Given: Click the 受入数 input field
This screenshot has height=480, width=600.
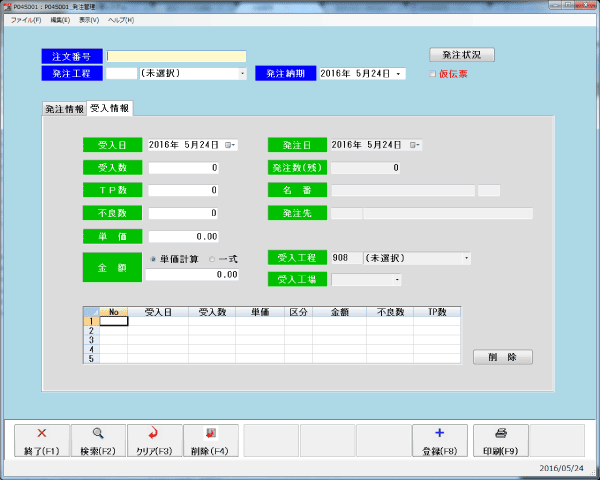Looking at the screenshot, I should 183,168.
